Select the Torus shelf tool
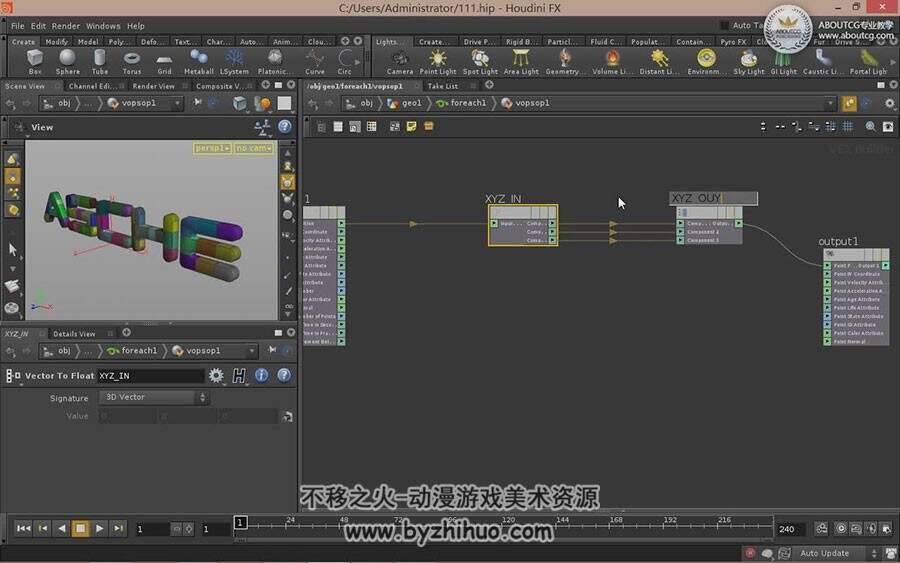 132,62
